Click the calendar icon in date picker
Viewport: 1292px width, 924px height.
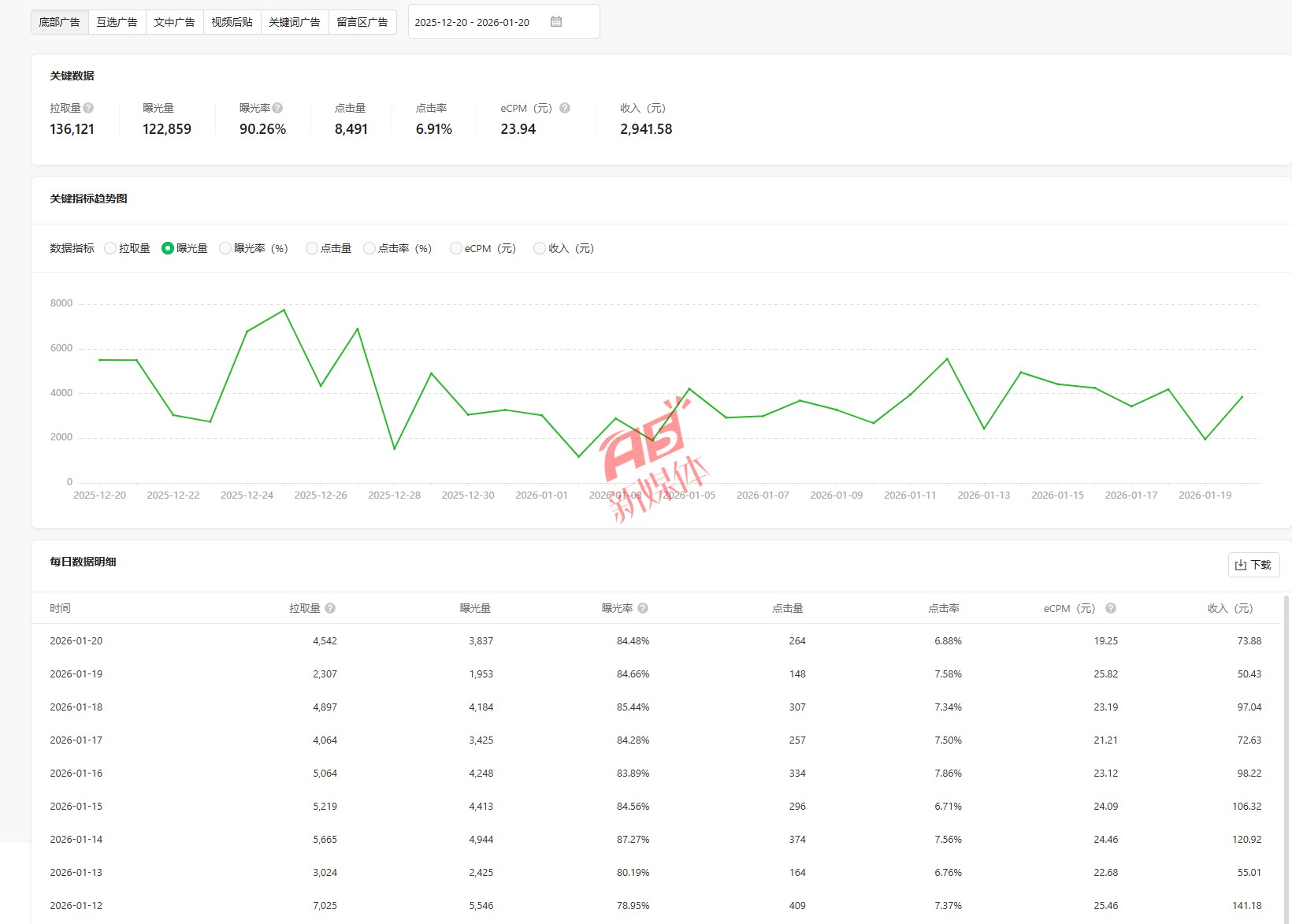coord(556,22)
